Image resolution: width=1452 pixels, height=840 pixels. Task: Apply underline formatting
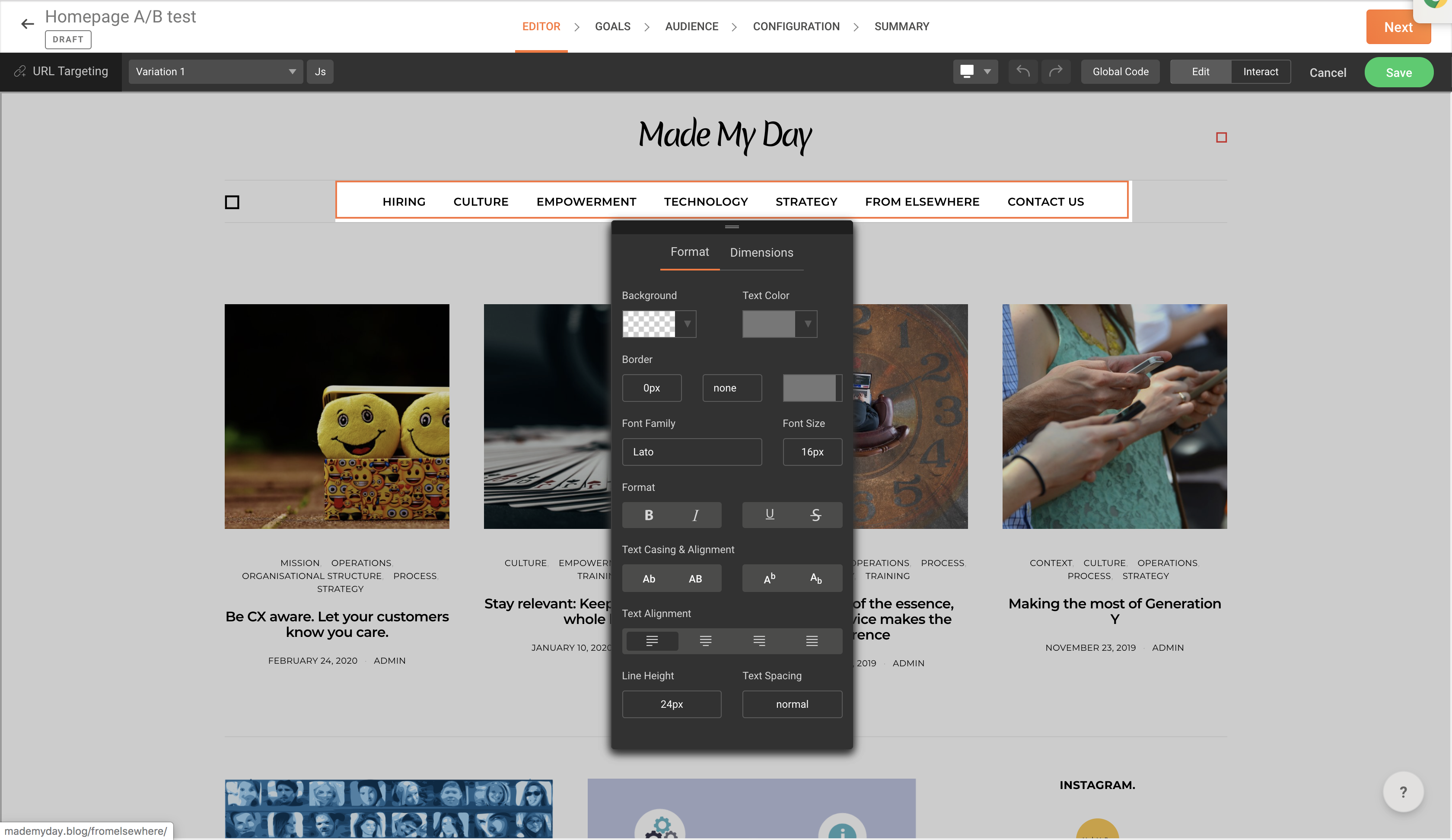[x=769, y=515]
